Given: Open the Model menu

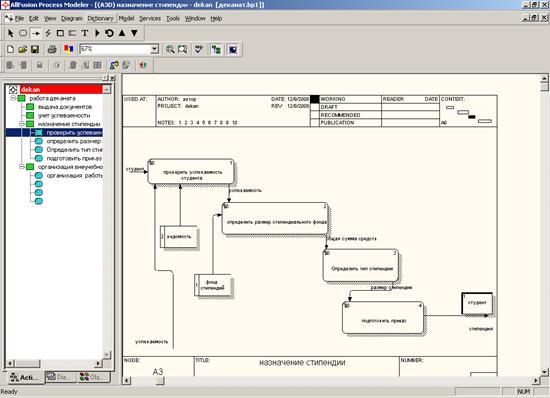Looking at the screenshot, I should pos(126,19).
